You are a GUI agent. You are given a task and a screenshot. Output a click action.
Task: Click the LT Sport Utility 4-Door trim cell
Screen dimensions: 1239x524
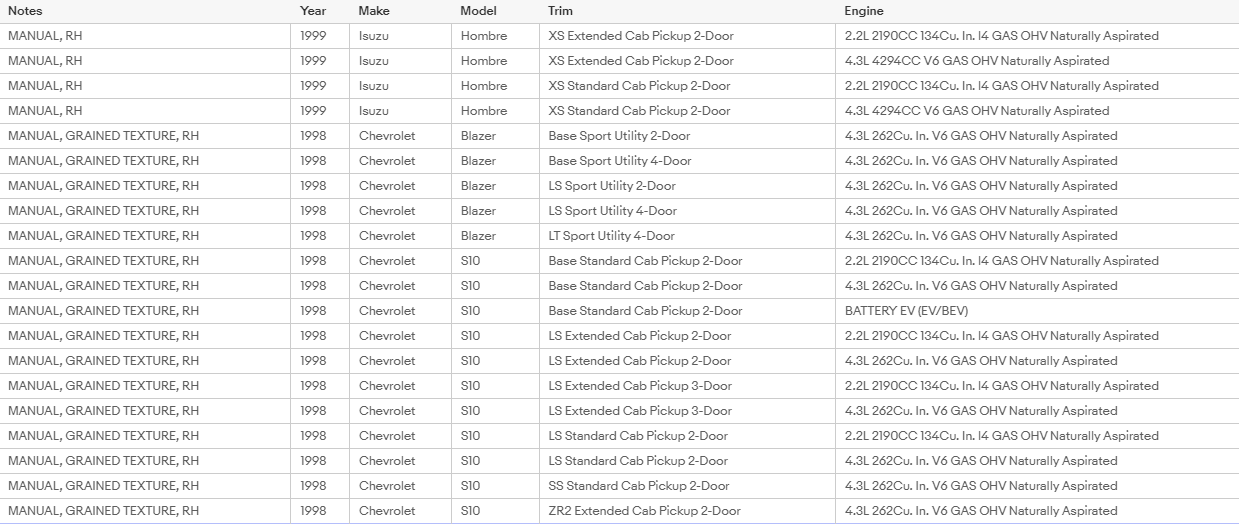click(x=687, y=236)
